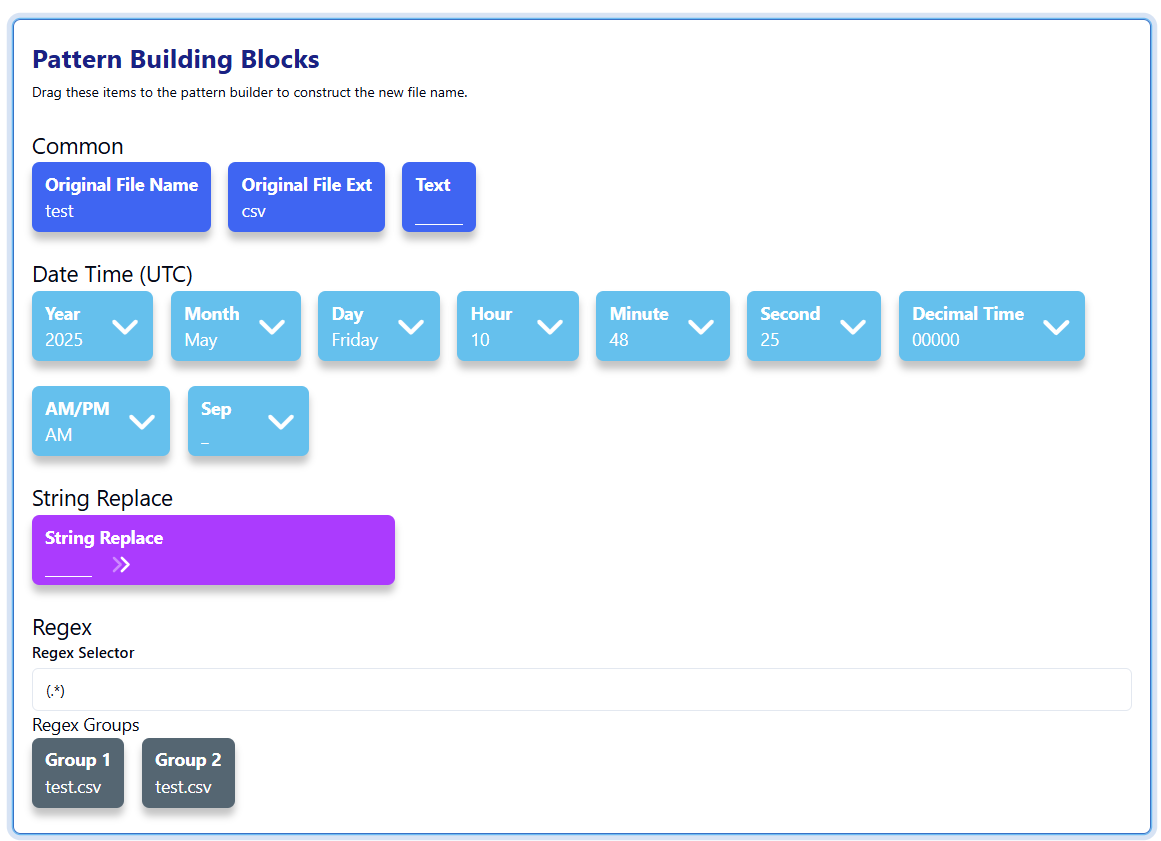Open the Hour block chevron
The width and height of the screenshot is (1161, 841).
tap(550, 327)
